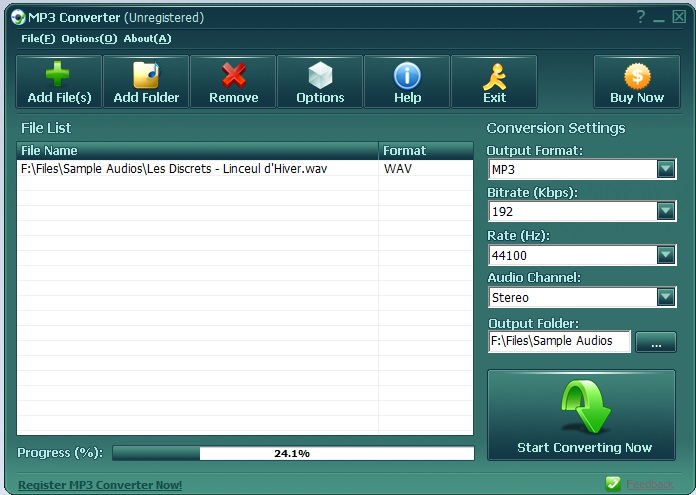Open the About(A) menu

pyautogui.click(x=147, y=39)
